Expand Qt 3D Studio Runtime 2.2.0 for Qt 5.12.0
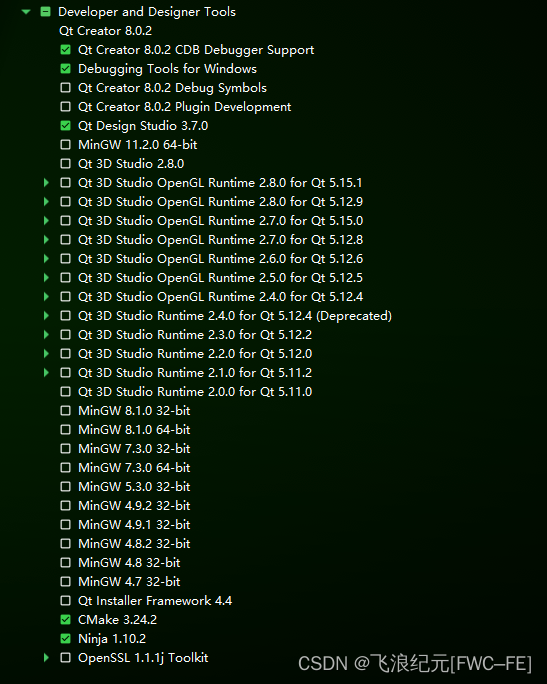This screenshot has width=547, height=684. click(x=46, y=354)
